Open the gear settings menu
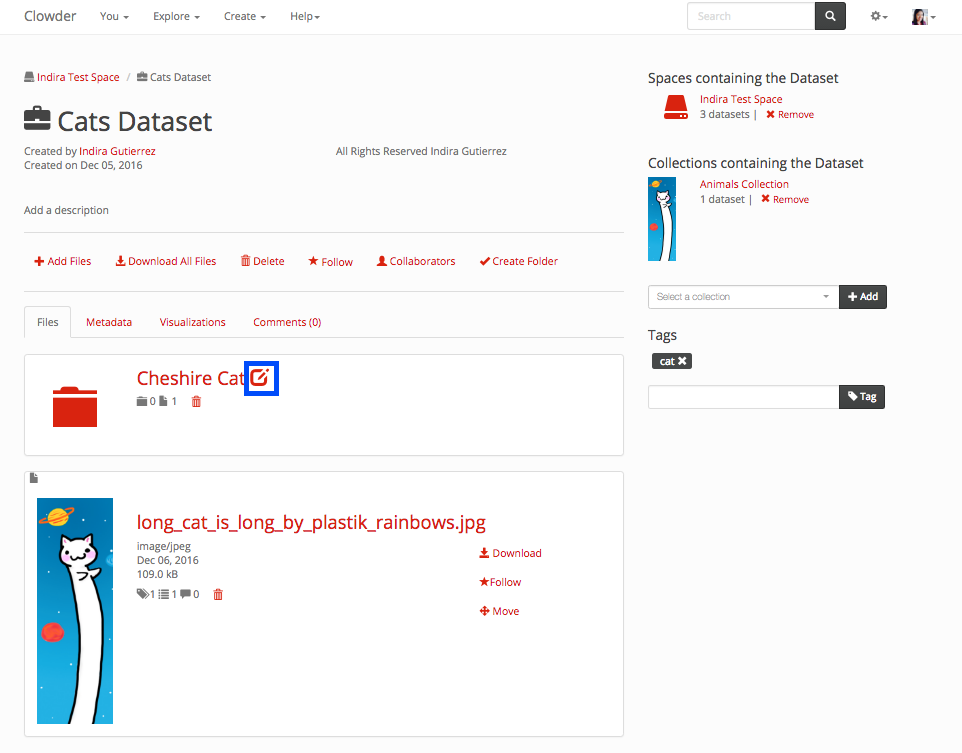Viewport: 962px width, 753px height. (878, 17)
